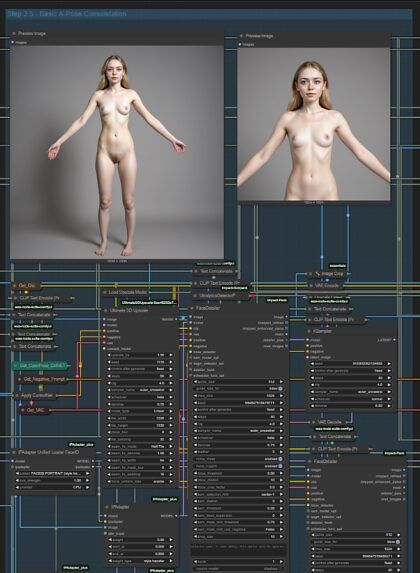Click the Ultimate SD Upscale denoise field

[x=140, y=405]
